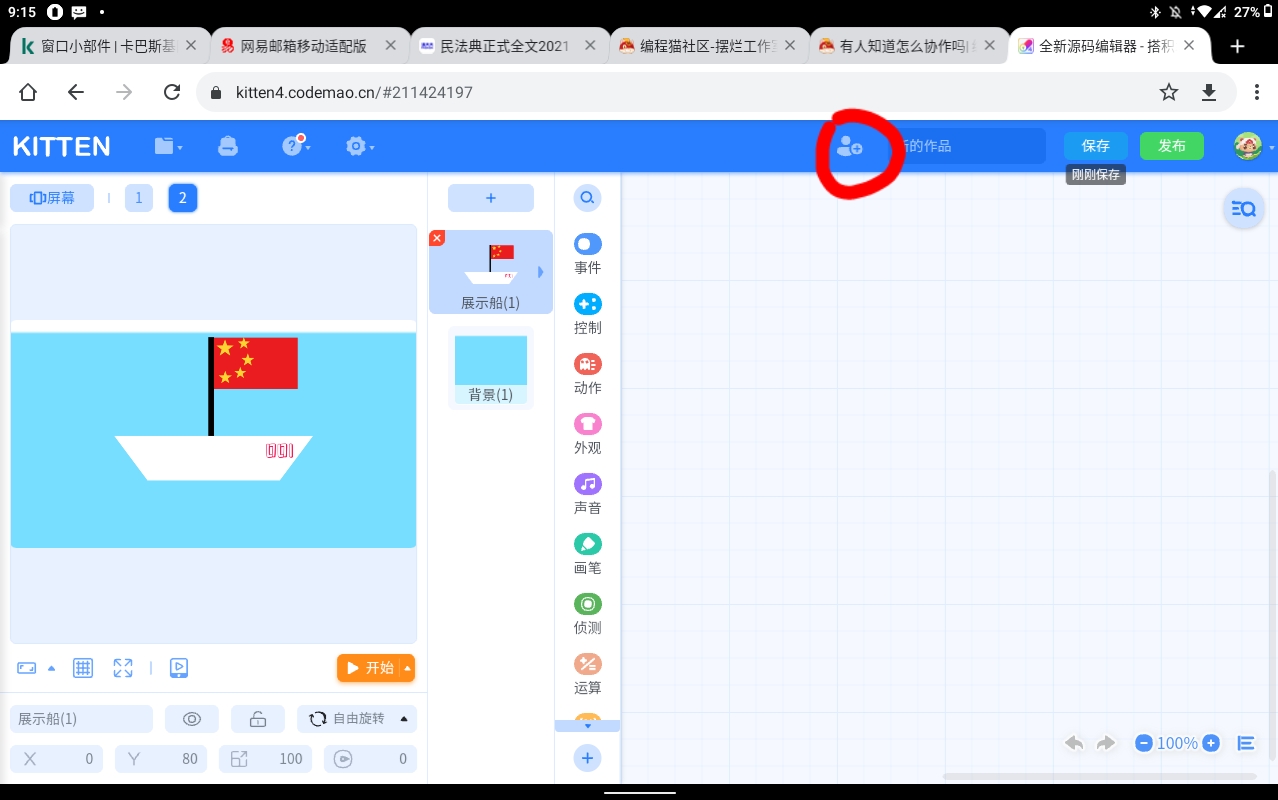
Task: Select the 控制 block category
Action: point(588,314)
